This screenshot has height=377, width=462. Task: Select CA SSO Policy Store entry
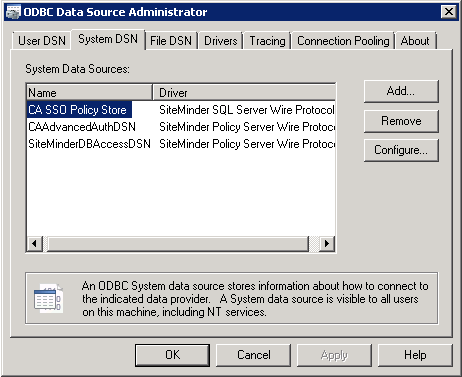click(x=79, y=110)
